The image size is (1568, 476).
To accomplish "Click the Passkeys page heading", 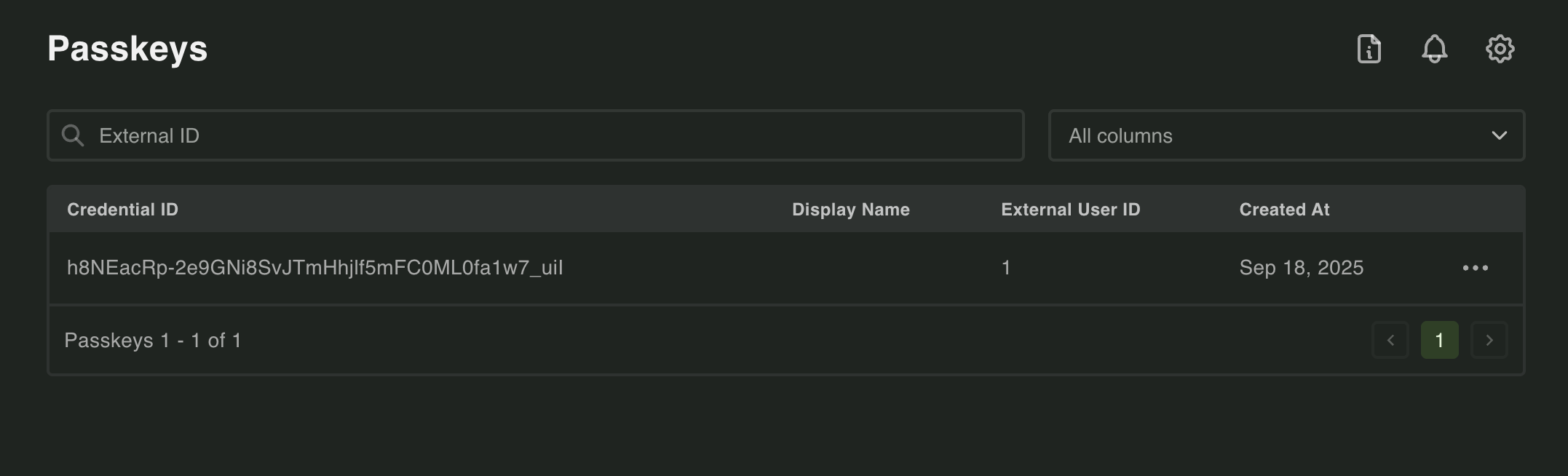I will pyautogui.click(x=128, y=49).
